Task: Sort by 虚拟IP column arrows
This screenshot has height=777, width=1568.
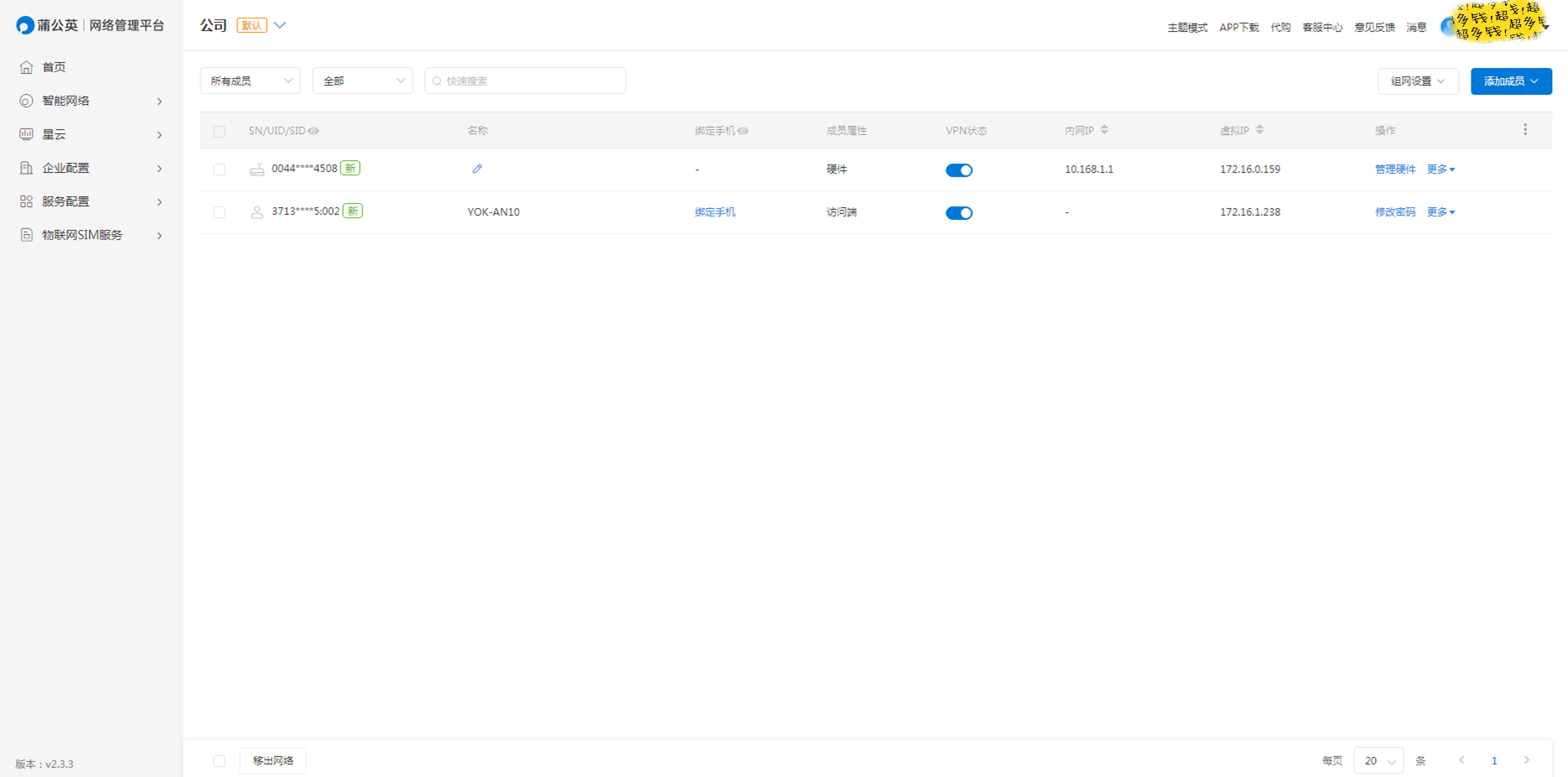Action: tap(1259, 130)
